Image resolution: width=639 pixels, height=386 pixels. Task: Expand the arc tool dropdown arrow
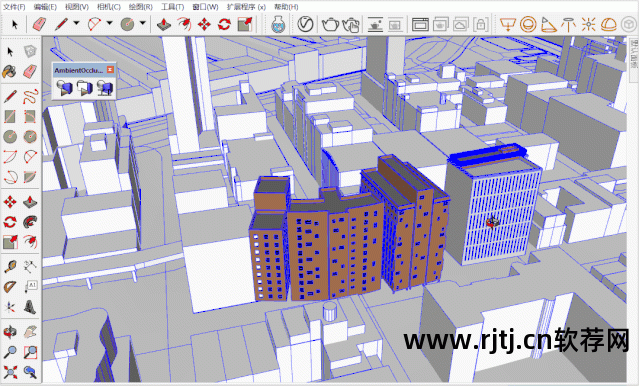pyautogui.click(x=110, y=23)
